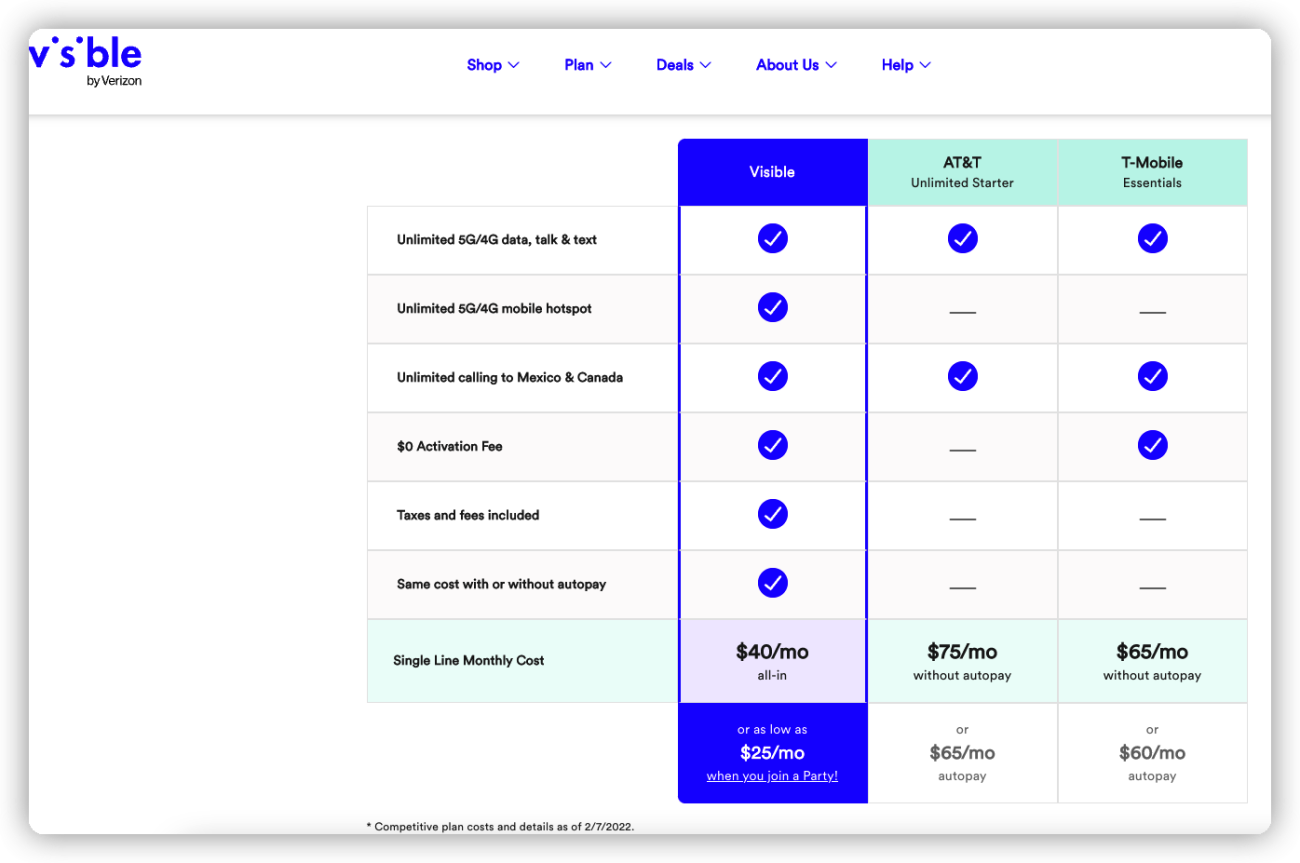Click the Visible by Verizon logo

click(x=86, y=62)
